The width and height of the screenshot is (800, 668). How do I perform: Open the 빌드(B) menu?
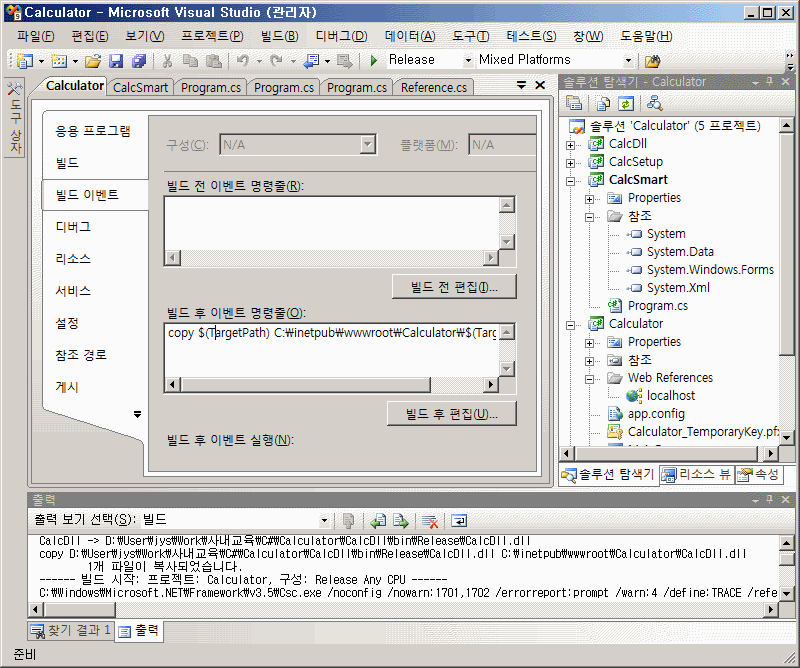[280, 36]
